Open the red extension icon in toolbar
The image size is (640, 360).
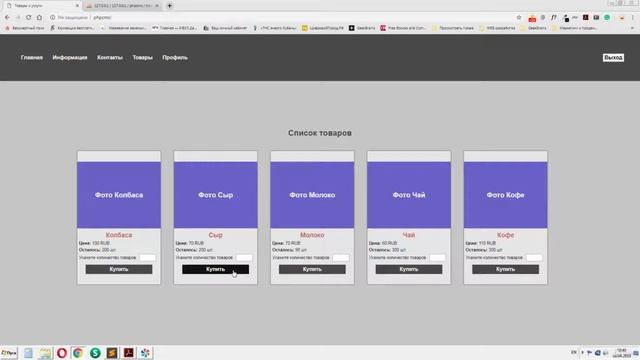[x=532, y=18]
